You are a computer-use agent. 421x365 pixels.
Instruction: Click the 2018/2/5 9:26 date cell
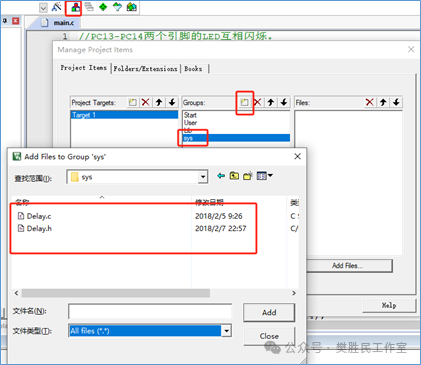pos(219,216)
